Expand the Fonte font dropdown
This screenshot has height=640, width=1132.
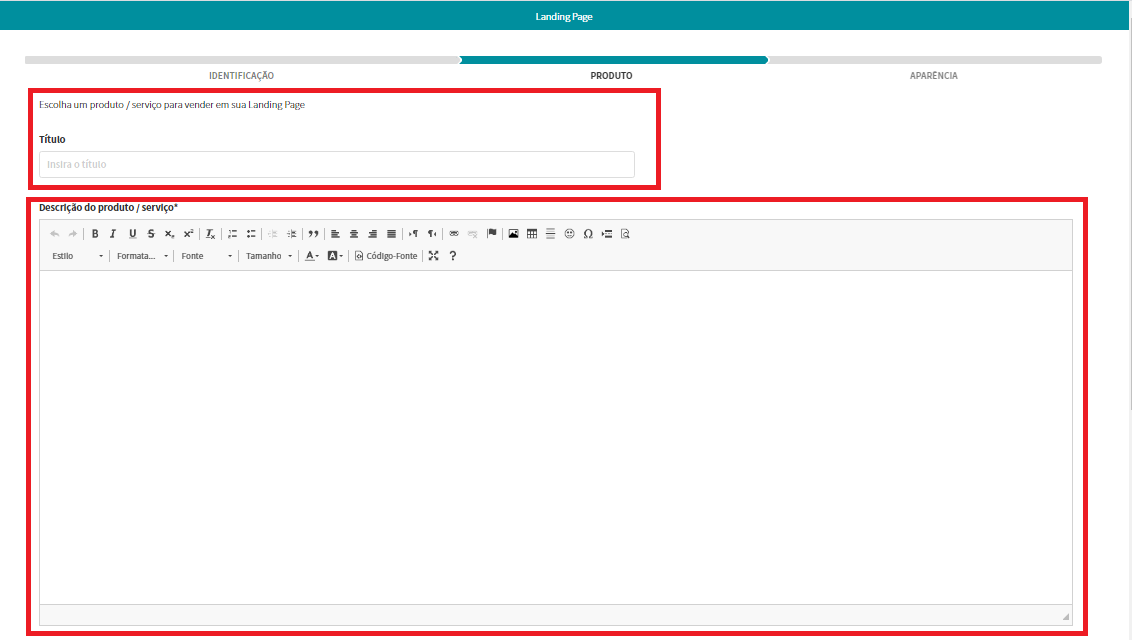click(206, 256)
